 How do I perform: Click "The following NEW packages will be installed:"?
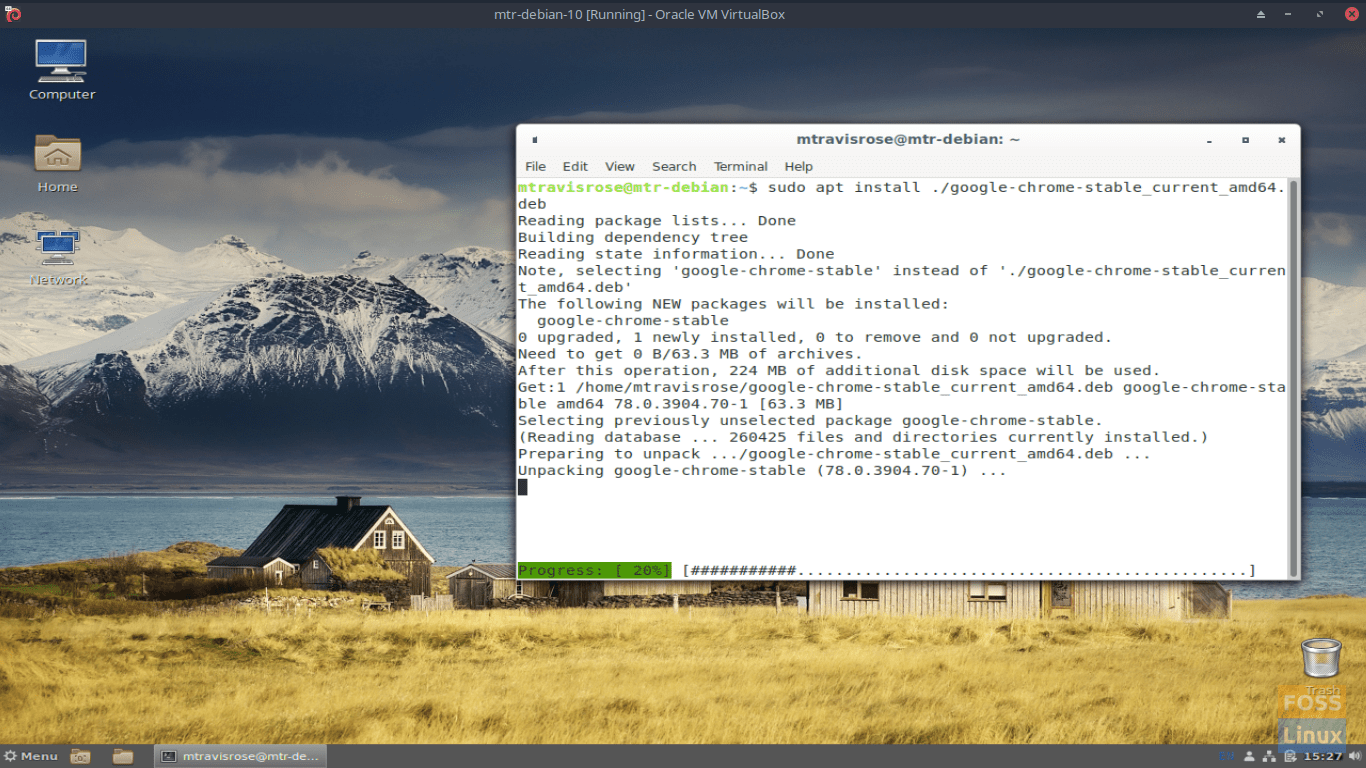[x=733, y=303]
